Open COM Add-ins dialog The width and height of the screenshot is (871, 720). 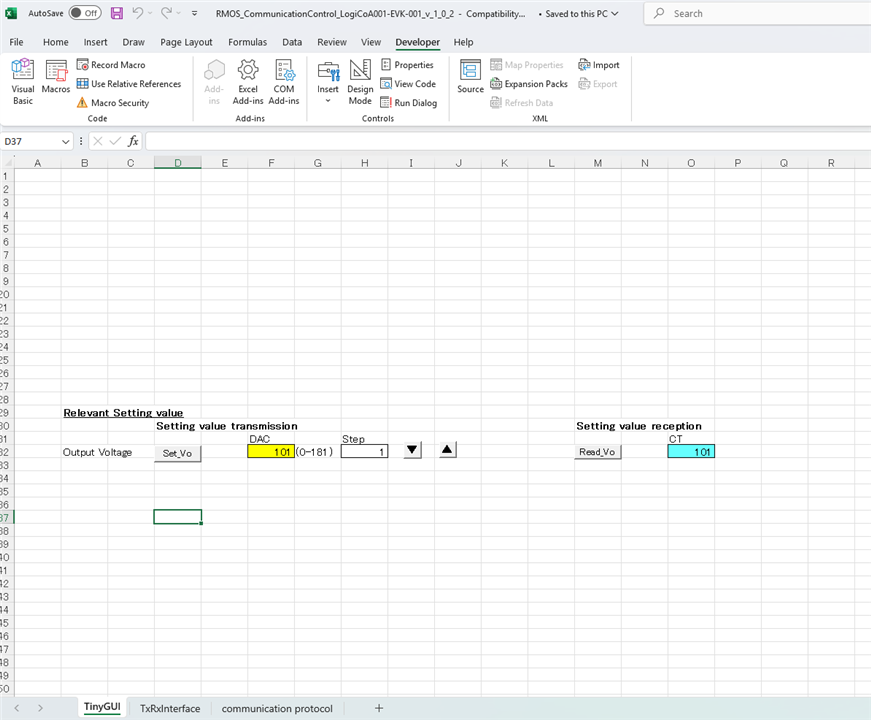click(x=284, y=80)
